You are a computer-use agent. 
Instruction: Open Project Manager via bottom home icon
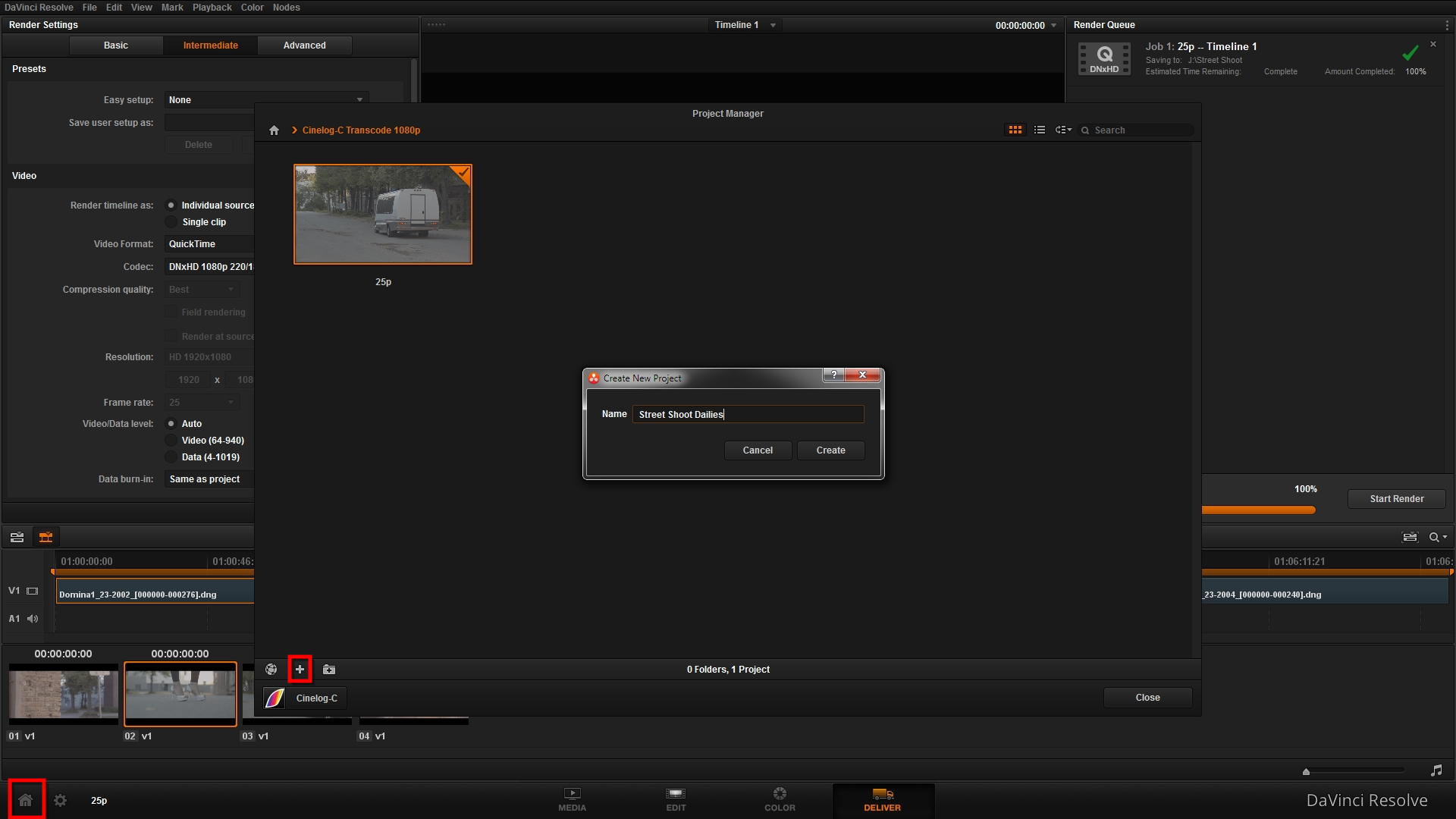(x=26, y=800)
